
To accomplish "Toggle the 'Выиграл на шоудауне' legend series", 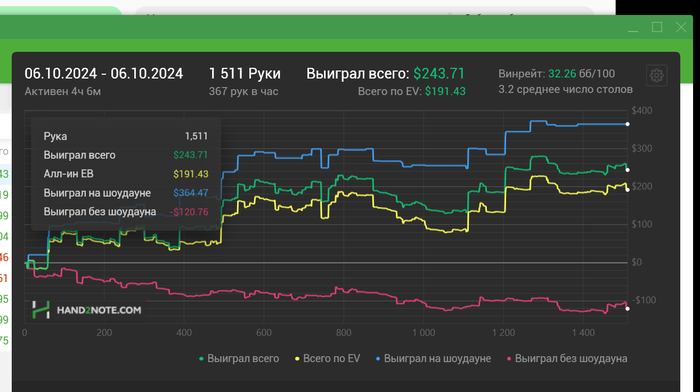I will click(x=433, y=359).
